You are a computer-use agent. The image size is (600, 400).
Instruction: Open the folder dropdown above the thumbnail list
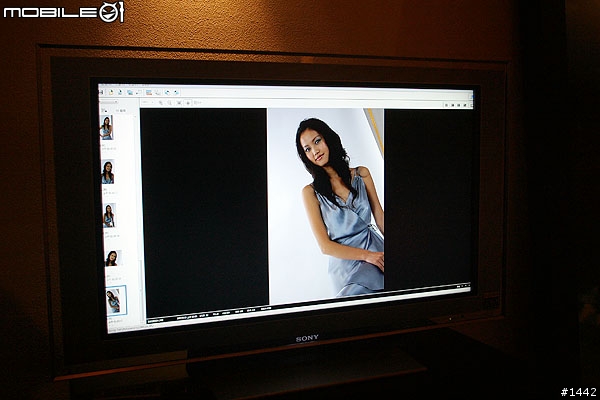[109, 102]
